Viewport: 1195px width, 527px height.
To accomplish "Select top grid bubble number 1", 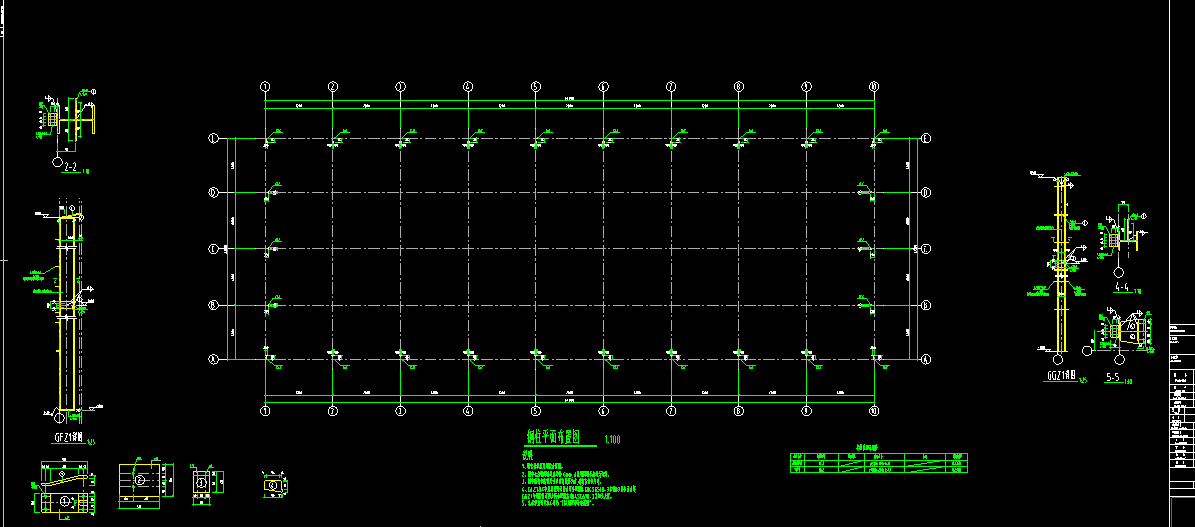I will pyautogui.click(x=266, y=87).
